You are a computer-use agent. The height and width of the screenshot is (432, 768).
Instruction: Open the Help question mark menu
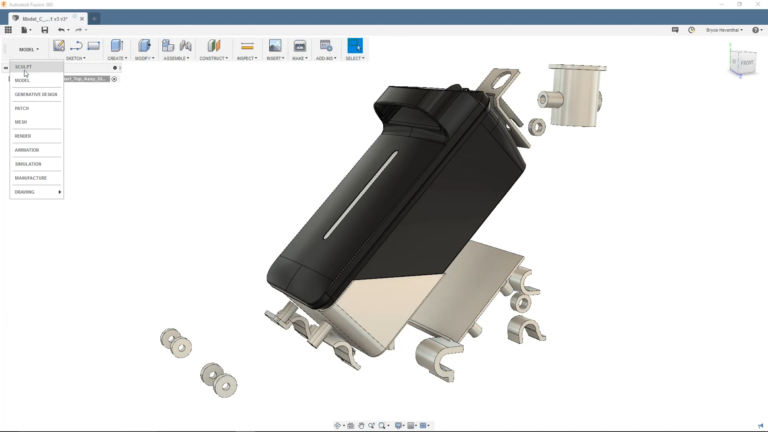click(x=757, y=30)
